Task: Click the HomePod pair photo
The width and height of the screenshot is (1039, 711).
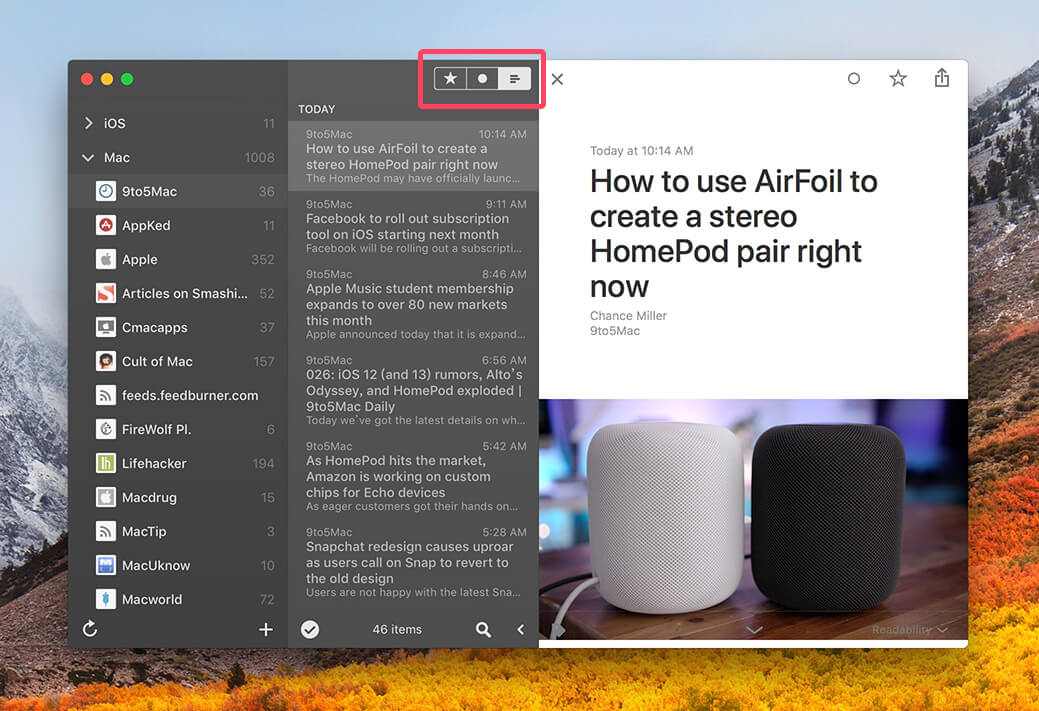Action: (x=753, y=519)
